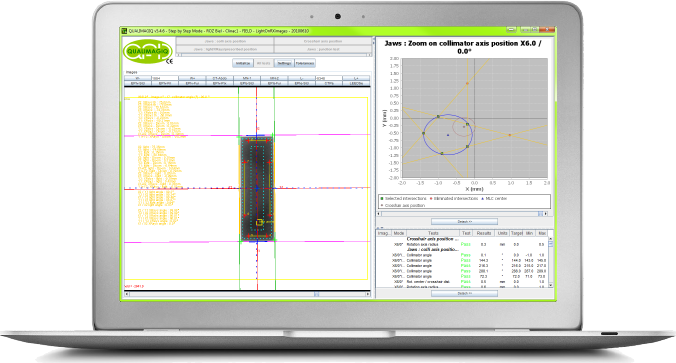Screen dimensions: 676x363
Task: Click image viewer scrollbar right arrow
Action: pos(368,294)
